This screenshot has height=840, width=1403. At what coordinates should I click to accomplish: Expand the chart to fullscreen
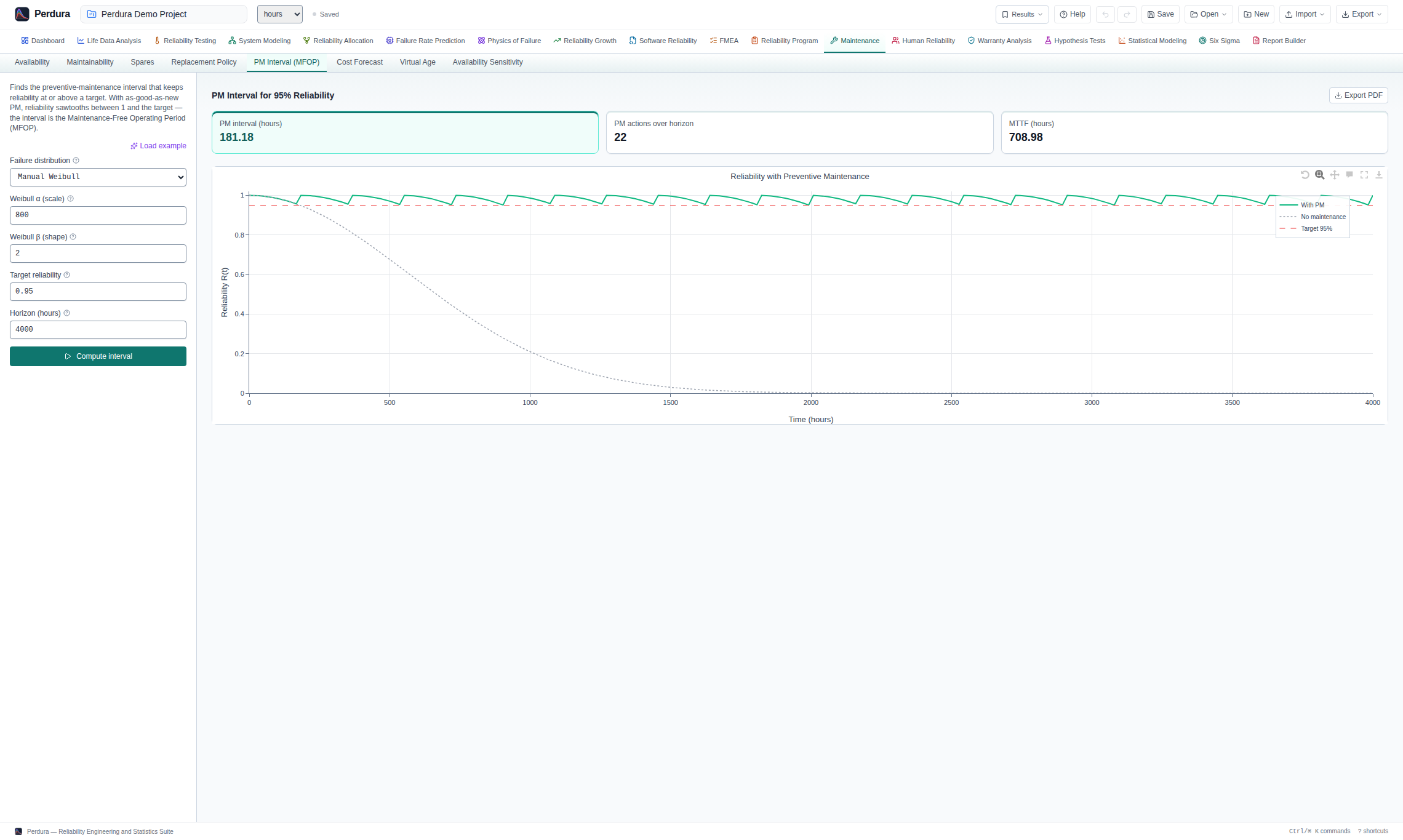click(x=1364, y=175)
